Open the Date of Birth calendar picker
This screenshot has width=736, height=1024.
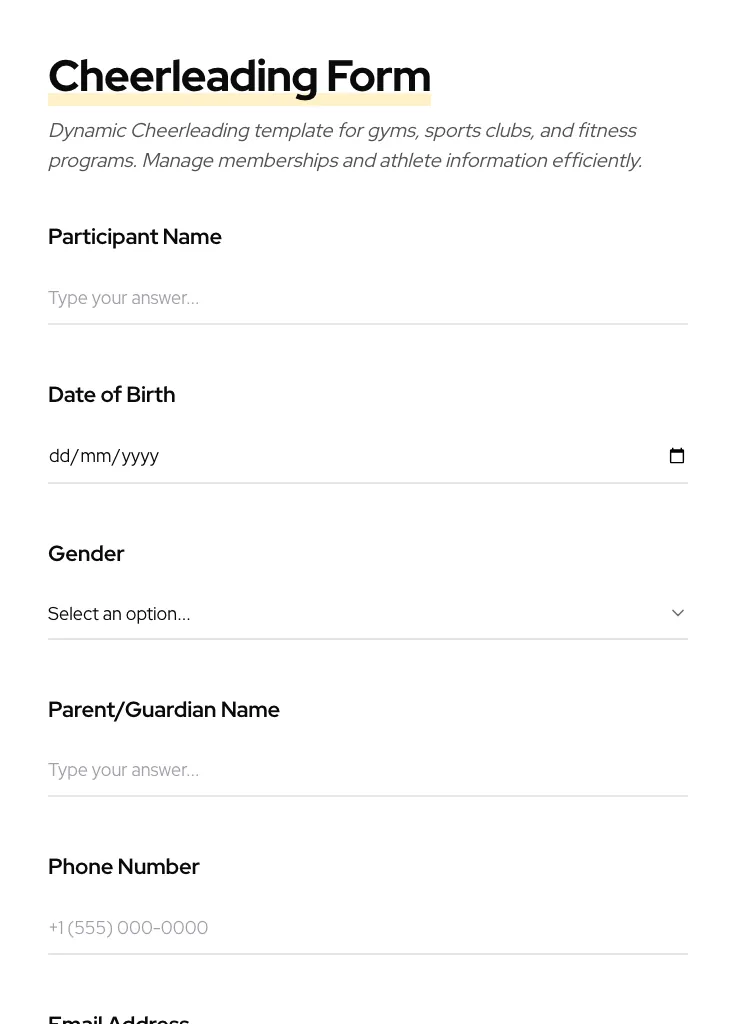pos(677,456)
